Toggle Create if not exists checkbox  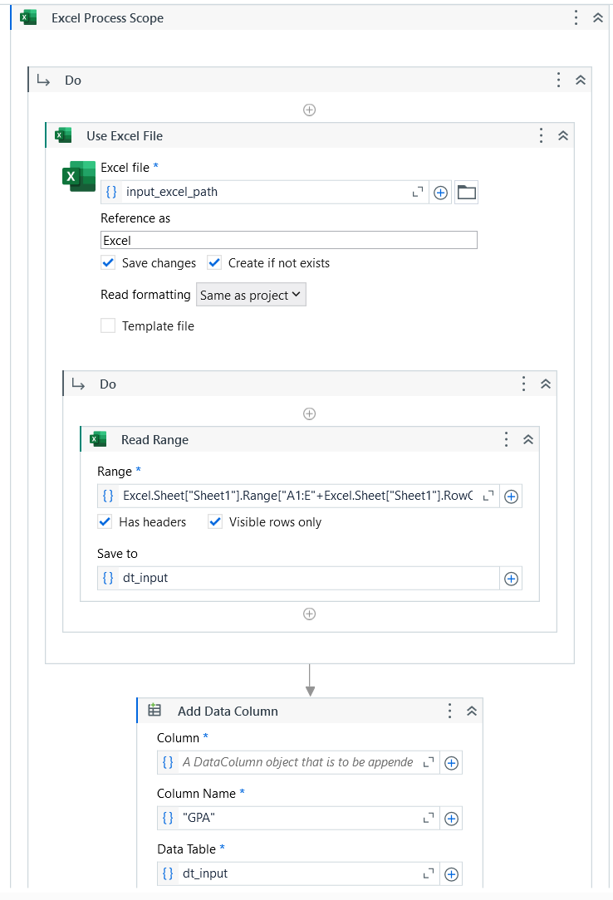(214, 263)
